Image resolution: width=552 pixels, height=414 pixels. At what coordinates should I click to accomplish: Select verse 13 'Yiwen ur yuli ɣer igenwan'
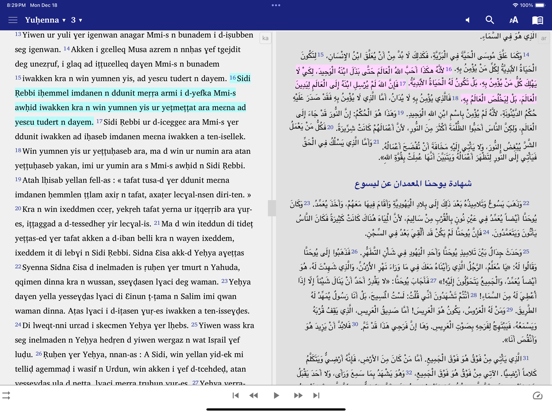point(134,42)
